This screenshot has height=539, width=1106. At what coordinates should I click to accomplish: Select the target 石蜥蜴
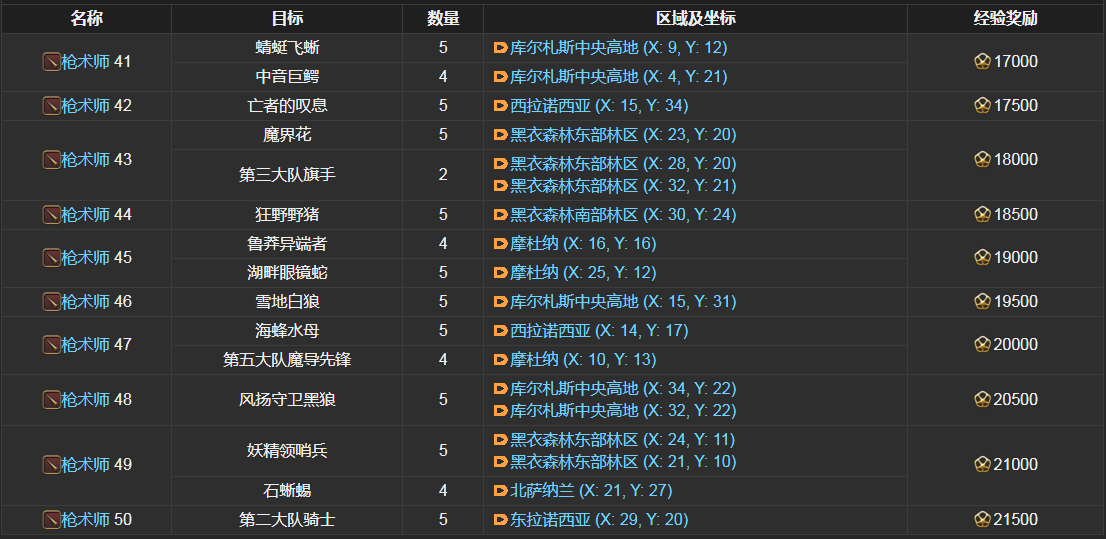tap(287, 491)
